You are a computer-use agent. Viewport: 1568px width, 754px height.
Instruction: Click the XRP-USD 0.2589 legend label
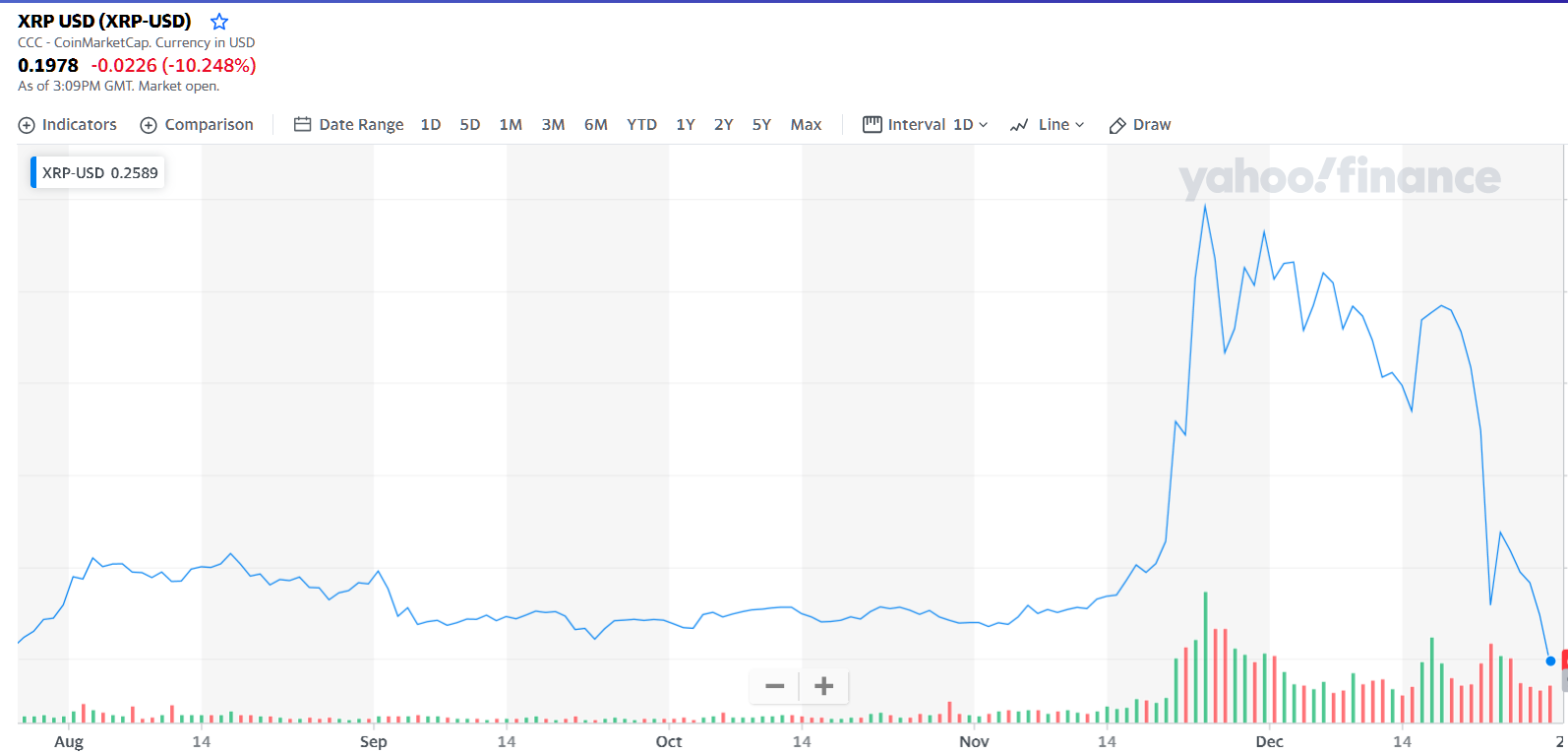99,172
